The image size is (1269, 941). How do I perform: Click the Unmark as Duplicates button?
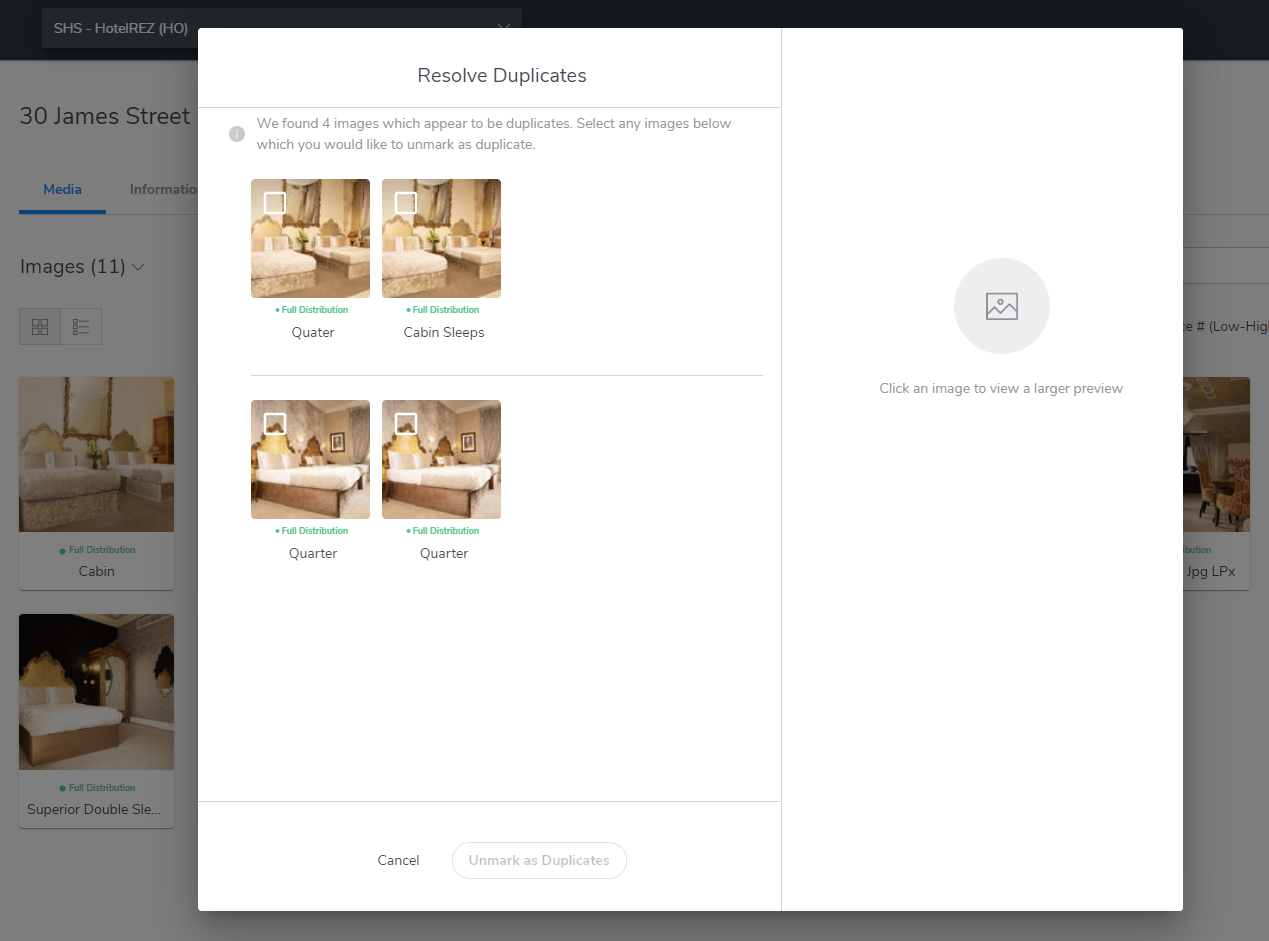click(539, 860)
